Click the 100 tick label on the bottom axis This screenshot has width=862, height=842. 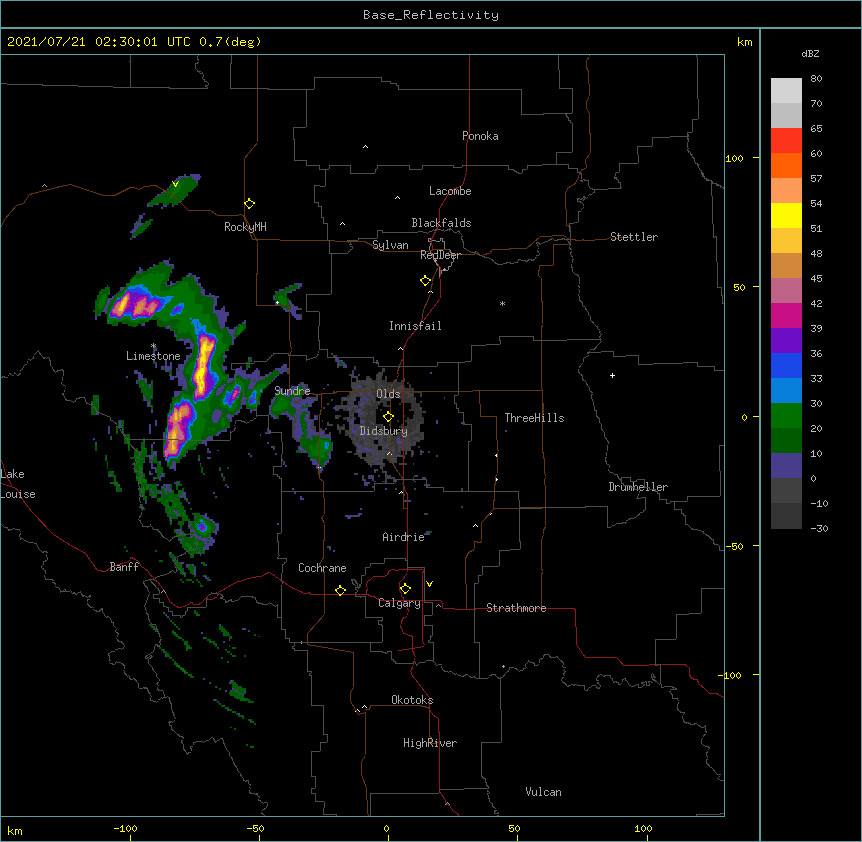point(643,828)
